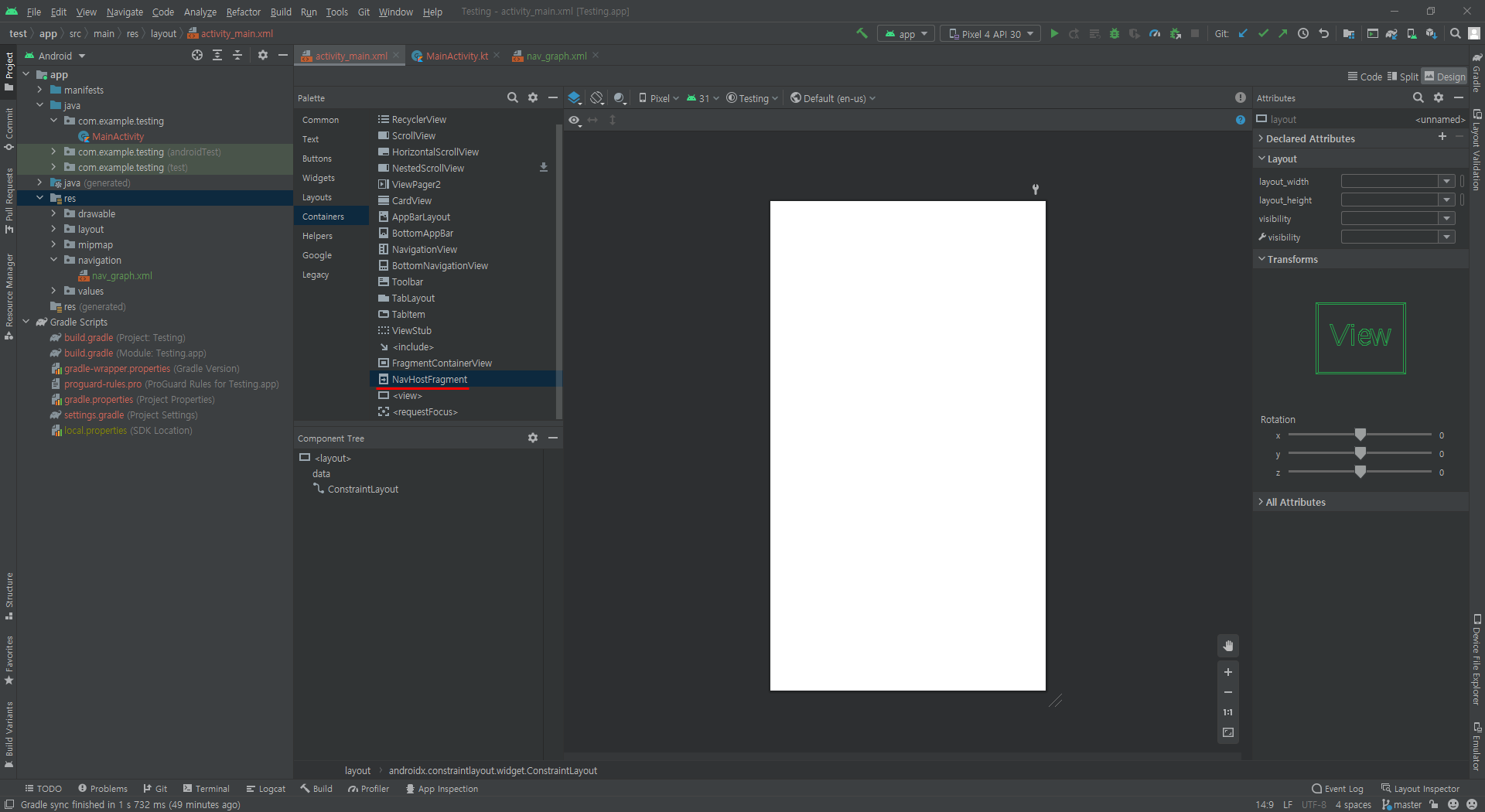This screenshot has width=1485, height=812.
Task: Open the Pixel 4 API 30 device dropdown
Action: [x=991, y=33]
